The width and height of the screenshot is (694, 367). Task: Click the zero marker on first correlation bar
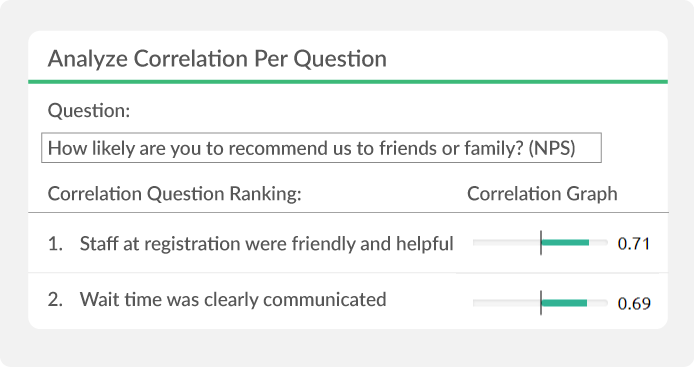pyautogui.click(x=541, y=243)
